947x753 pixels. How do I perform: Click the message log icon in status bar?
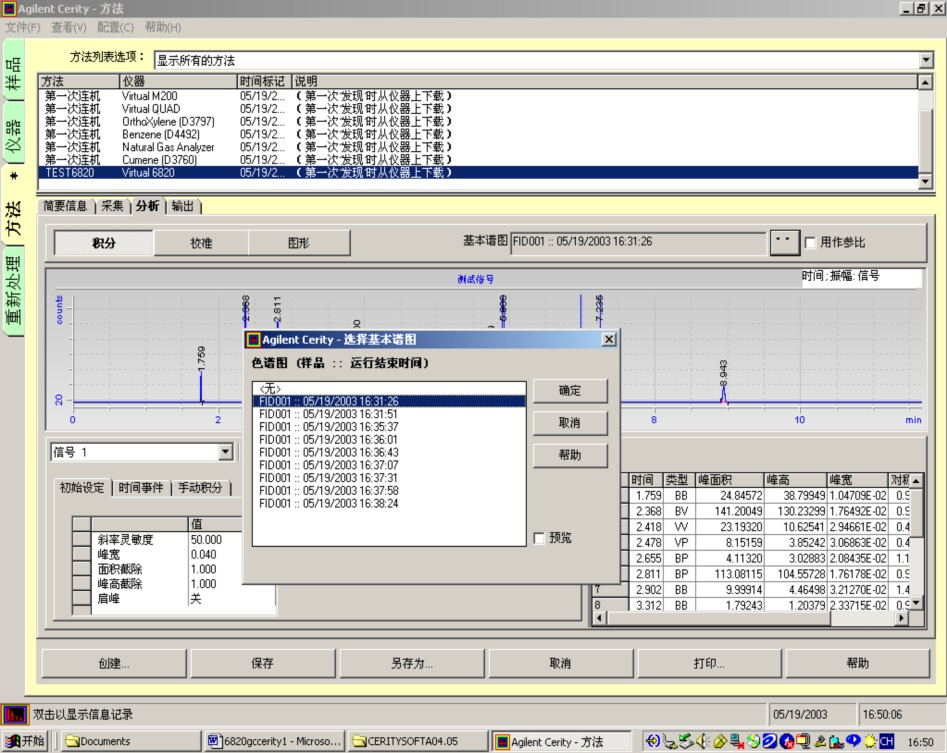point(14,714)
